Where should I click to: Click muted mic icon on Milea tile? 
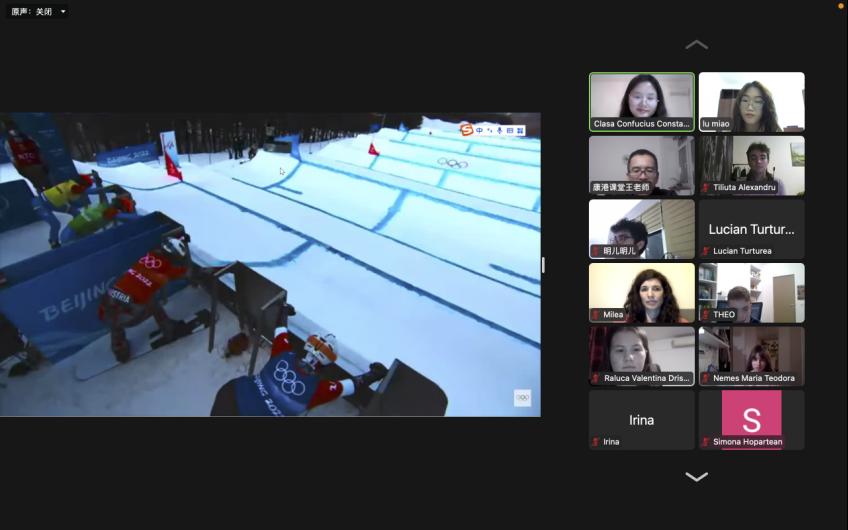(x=596, y=314)
